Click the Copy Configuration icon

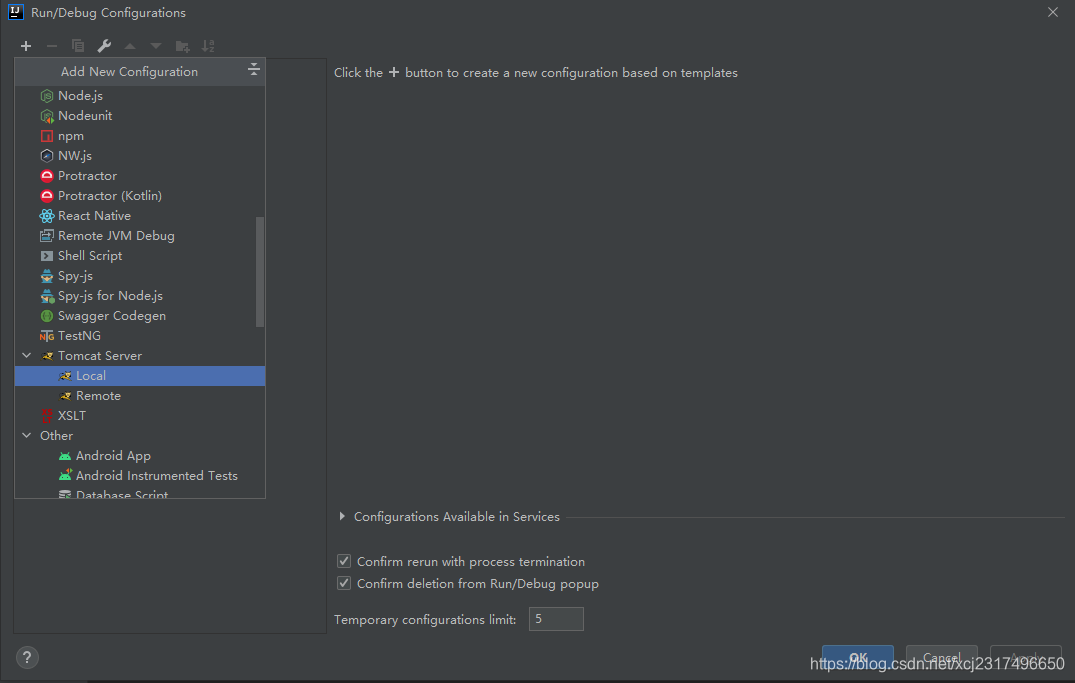pos(77,46)
